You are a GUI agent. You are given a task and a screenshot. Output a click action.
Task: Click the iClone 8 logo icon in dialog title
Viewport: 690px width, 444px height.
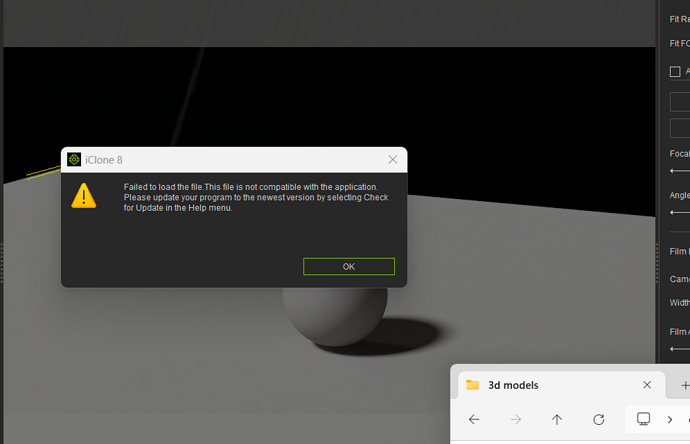point(74,159)
